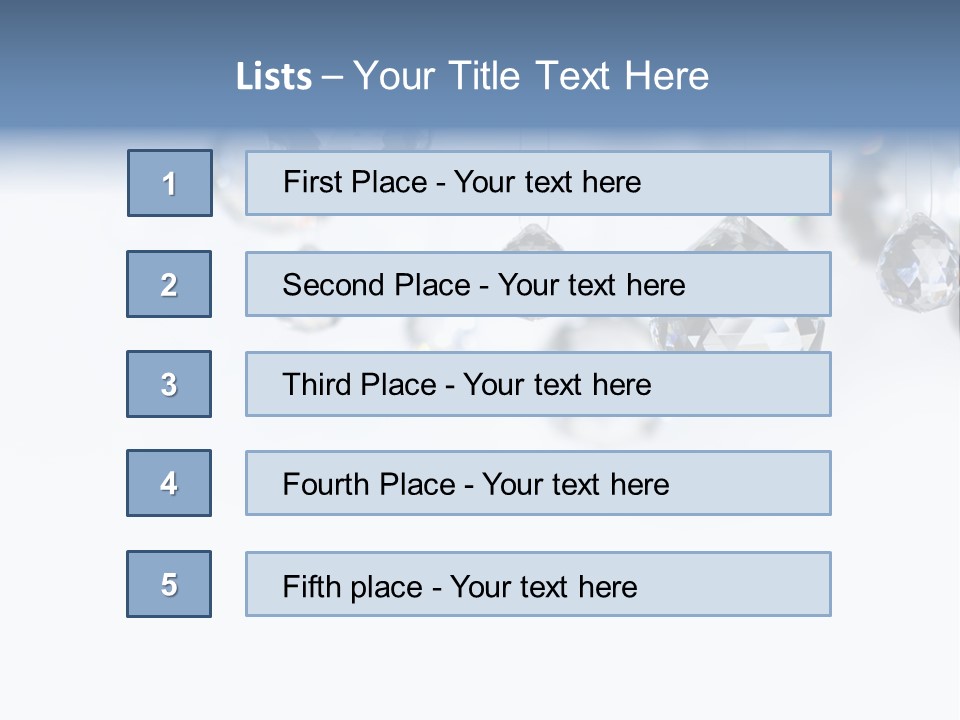The height and width of the screenshot is (720, 960).
Task: Click the bold word Lists in title
Action: tap(274, 77)
